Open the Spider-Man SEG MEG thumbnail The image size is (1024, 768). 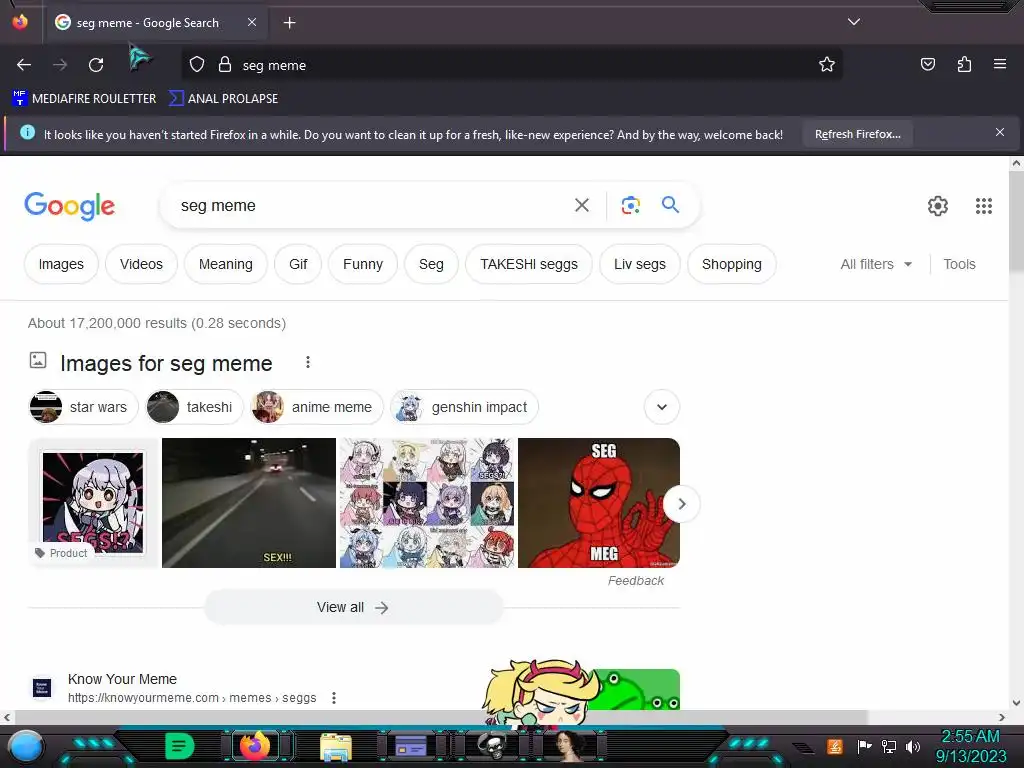pyautogui.click(x=599, y=503)
